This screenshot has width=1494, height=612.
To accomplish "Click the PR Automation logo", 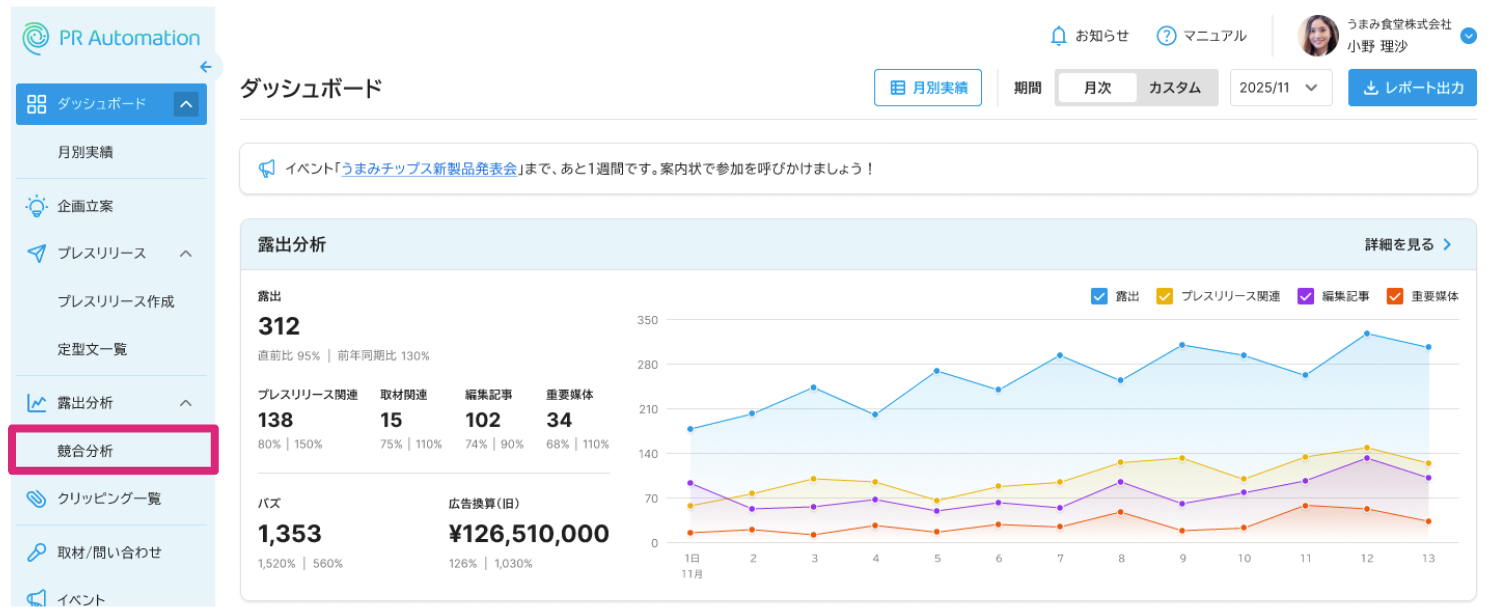I will (111, 38).
